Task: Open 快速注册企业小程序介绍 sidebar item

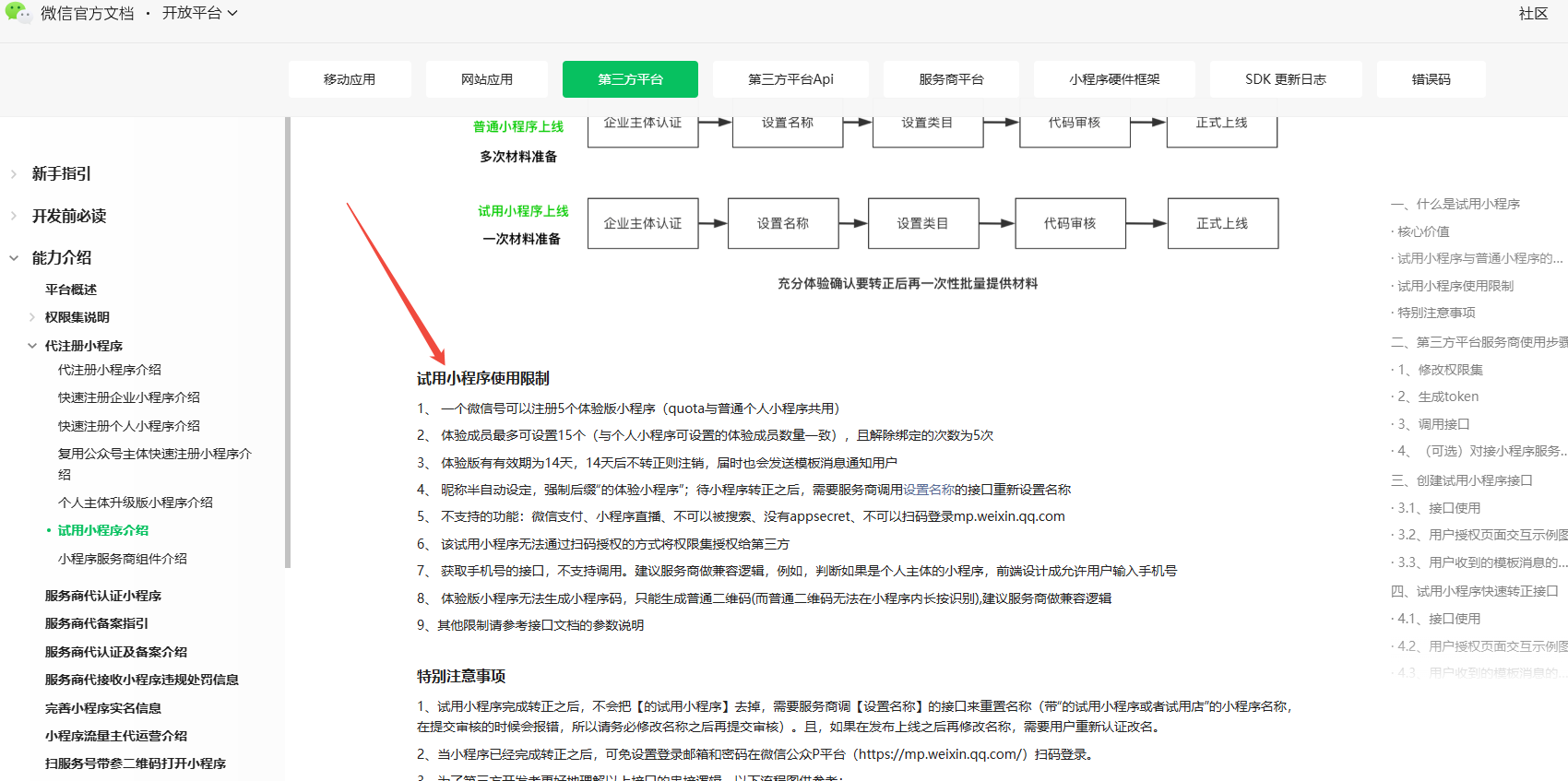Action: click(129, 397)
